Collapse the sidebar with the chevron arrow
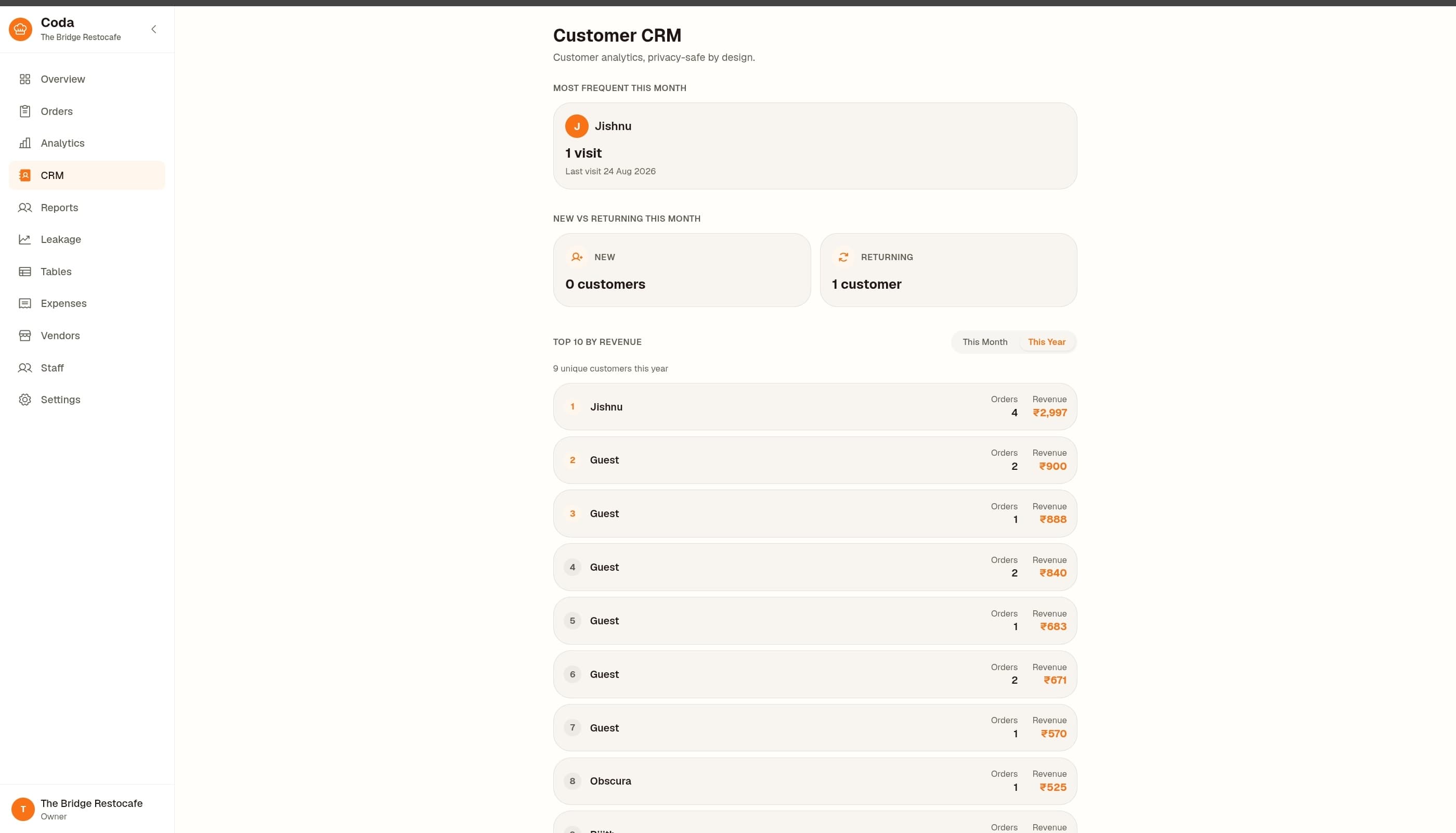The image size is (1456, 833). click(x=153, y=29)
